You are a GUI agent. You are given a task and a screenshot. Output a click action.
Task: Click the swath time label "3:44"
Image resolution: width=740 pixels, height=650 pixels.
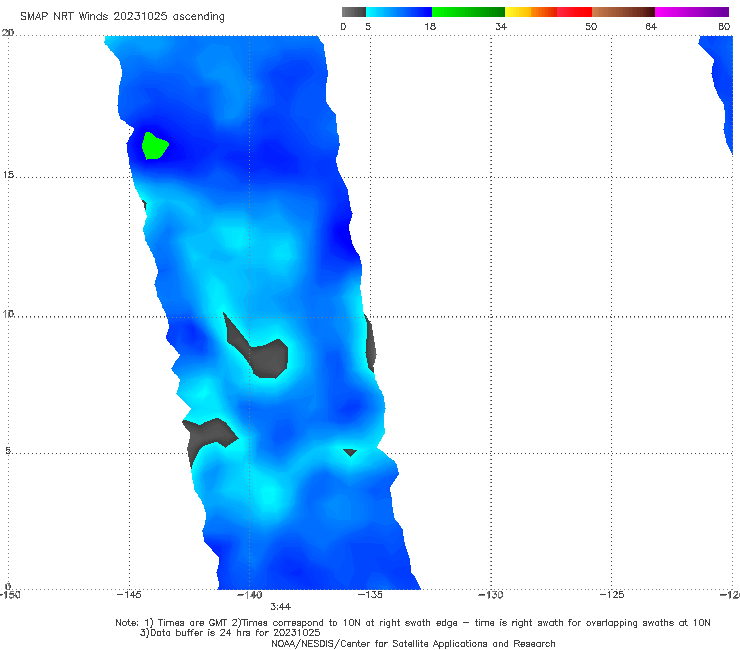coord(280,607)
